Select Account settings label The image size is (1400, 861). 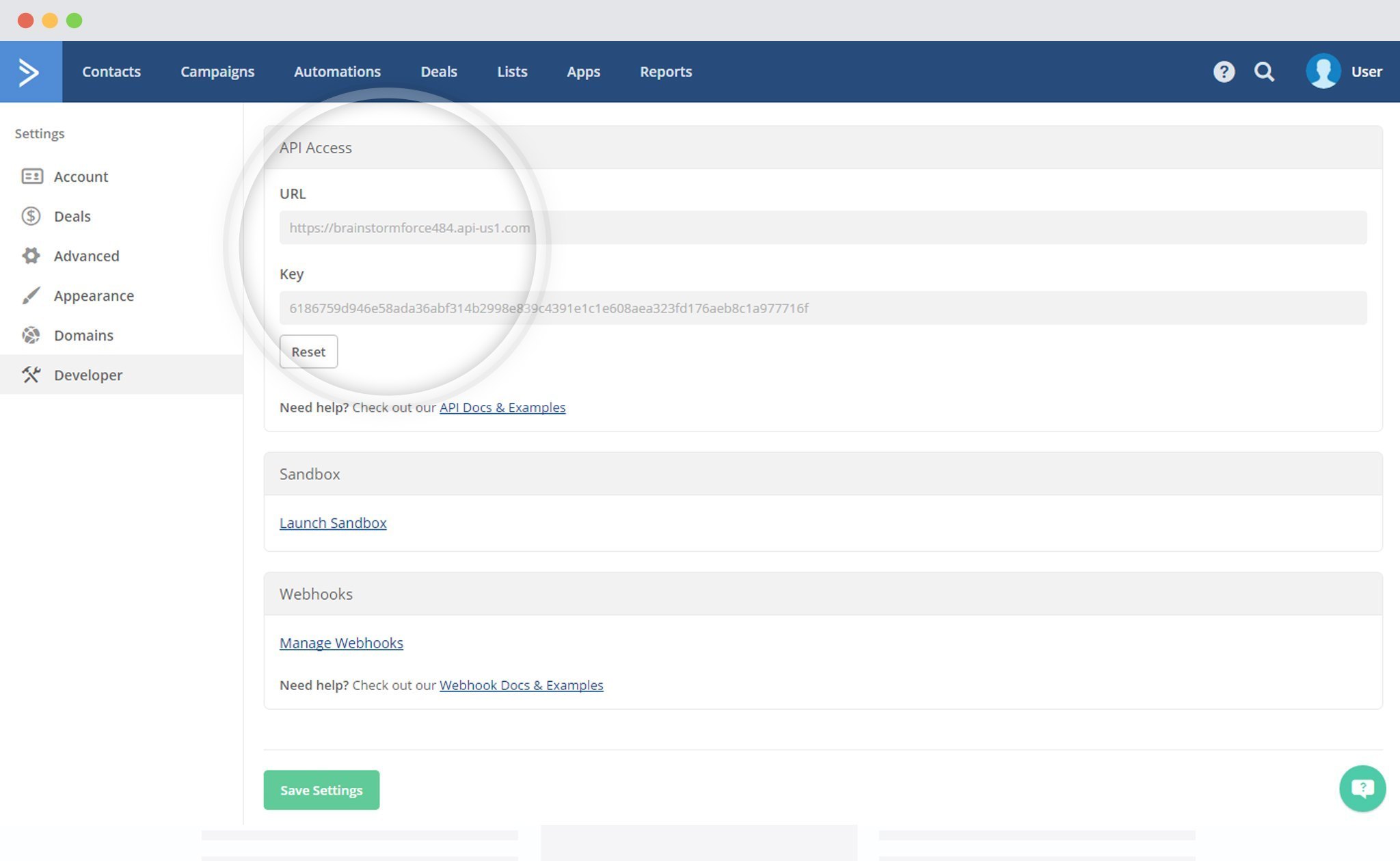coord(81,176)
